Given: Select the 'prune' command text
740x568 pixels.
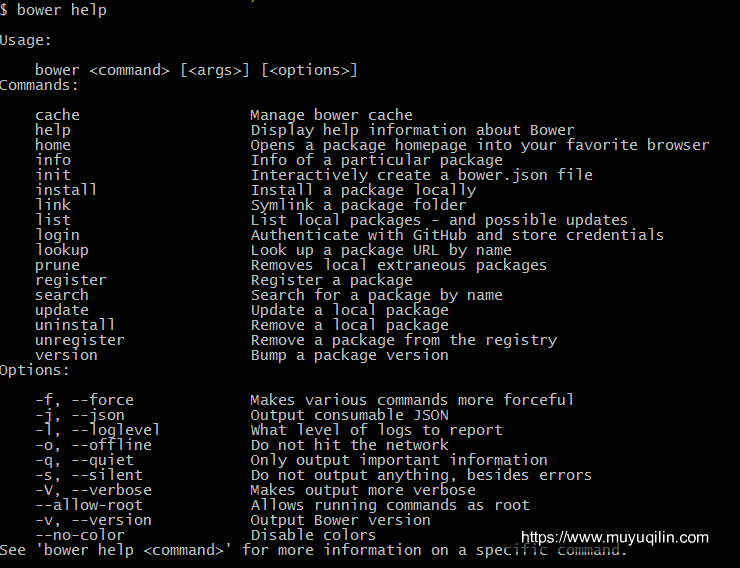Looking at the screenshot, I should tap(58, 266).
